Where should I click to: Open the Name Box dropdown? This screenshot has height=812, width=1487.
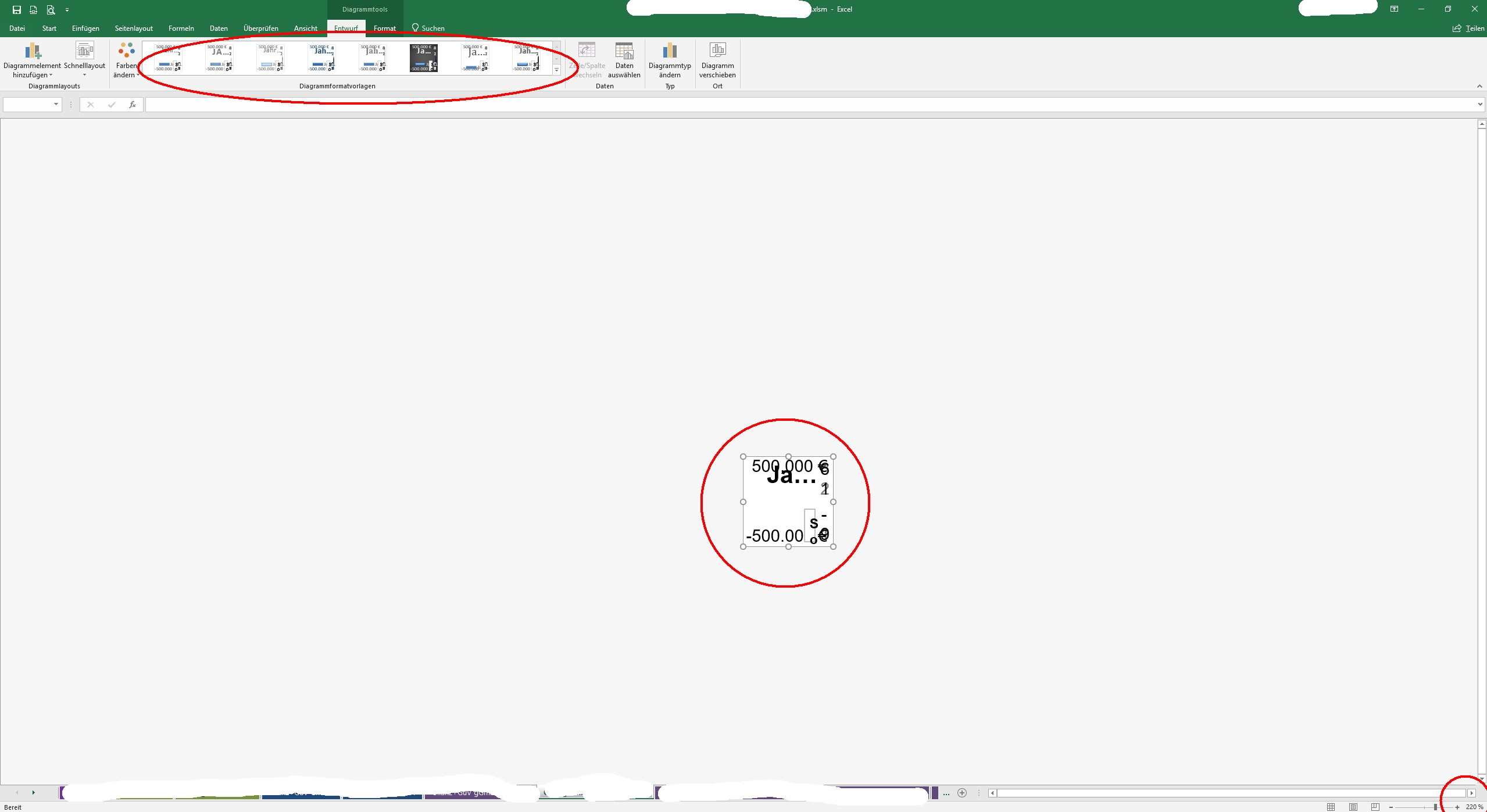tap(56, 105)
